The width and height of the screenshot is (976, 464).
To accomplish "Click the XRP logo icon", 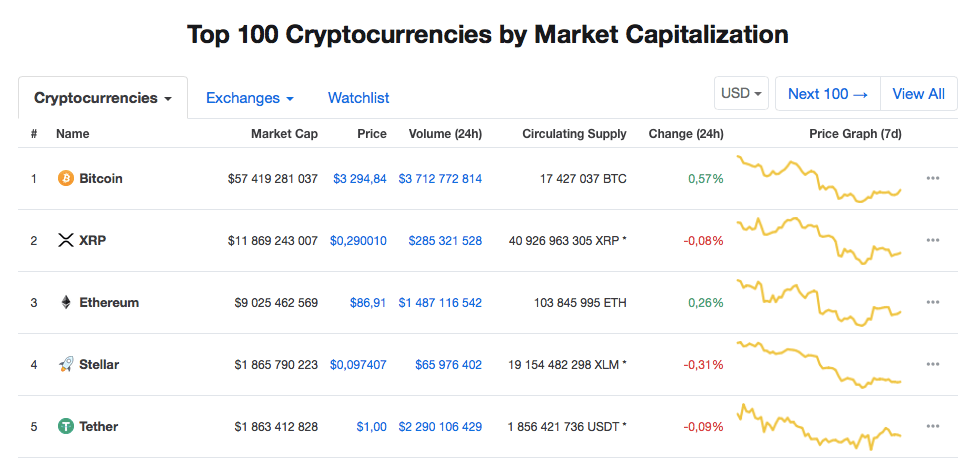I will [x=65, y=240].
